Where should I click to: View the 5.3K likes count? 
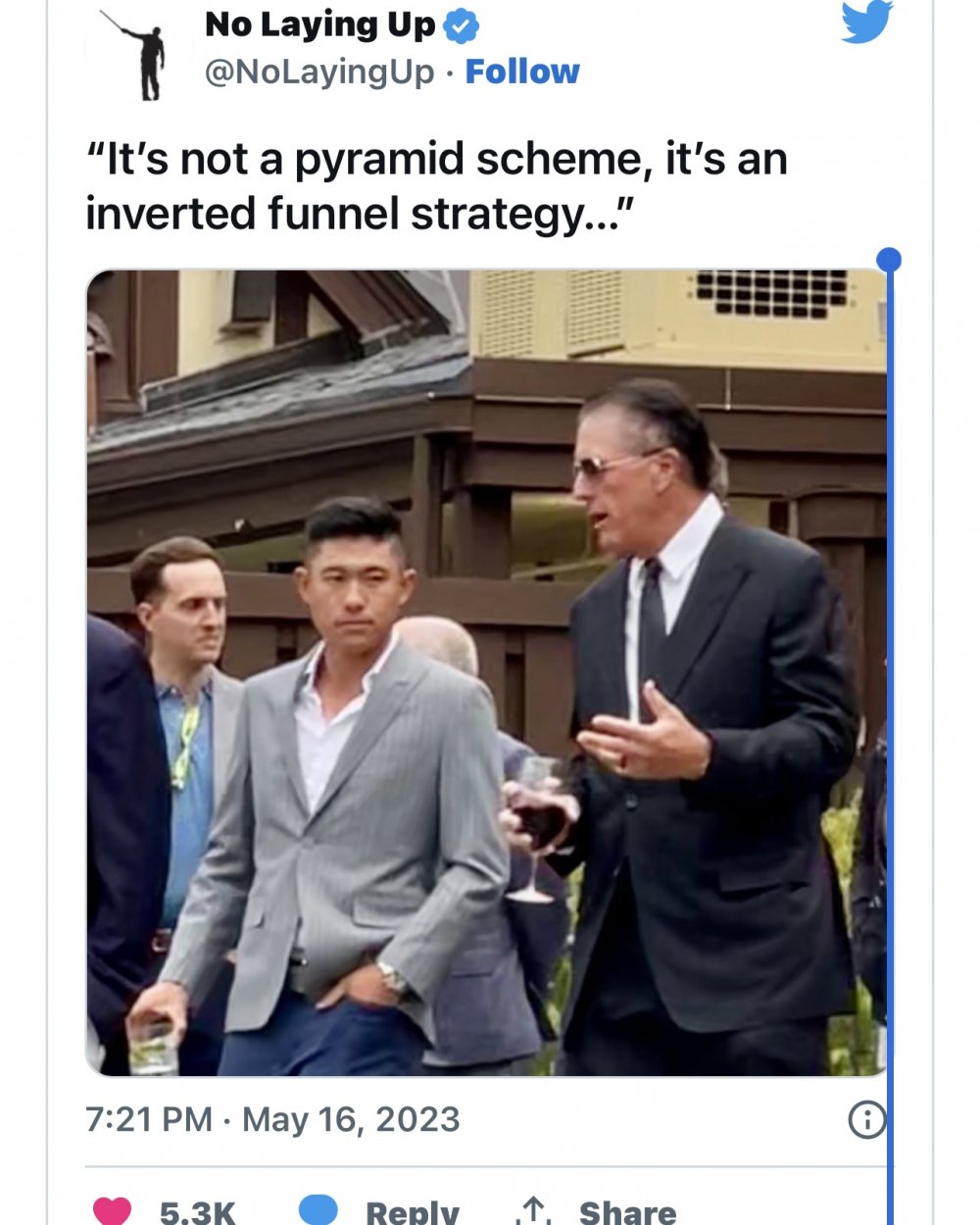[198, 1212]
